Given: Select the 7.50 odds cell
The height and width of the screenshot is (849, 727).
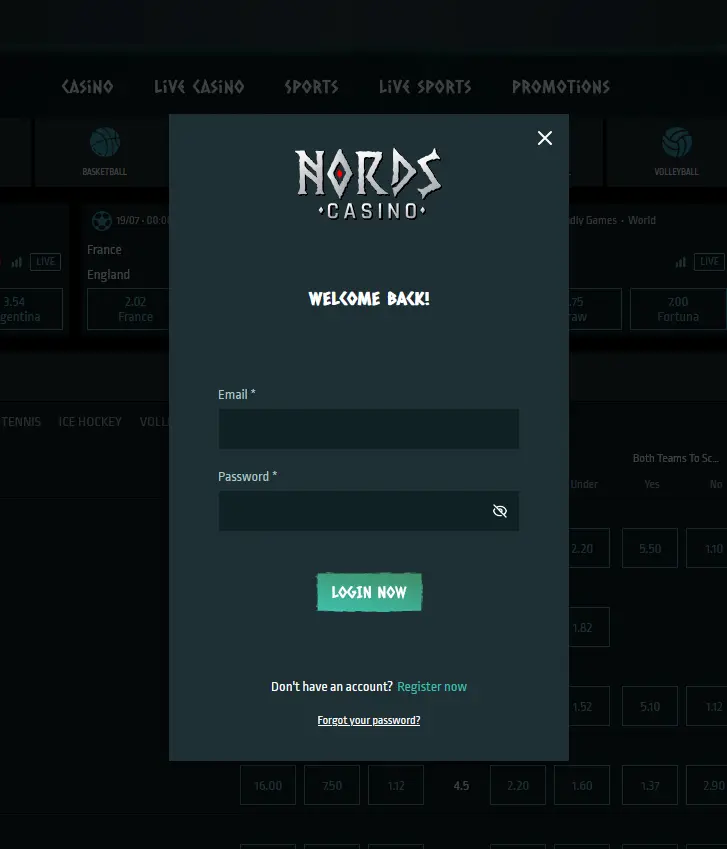Looking at the screenshot, I should [x=332, y=786].
